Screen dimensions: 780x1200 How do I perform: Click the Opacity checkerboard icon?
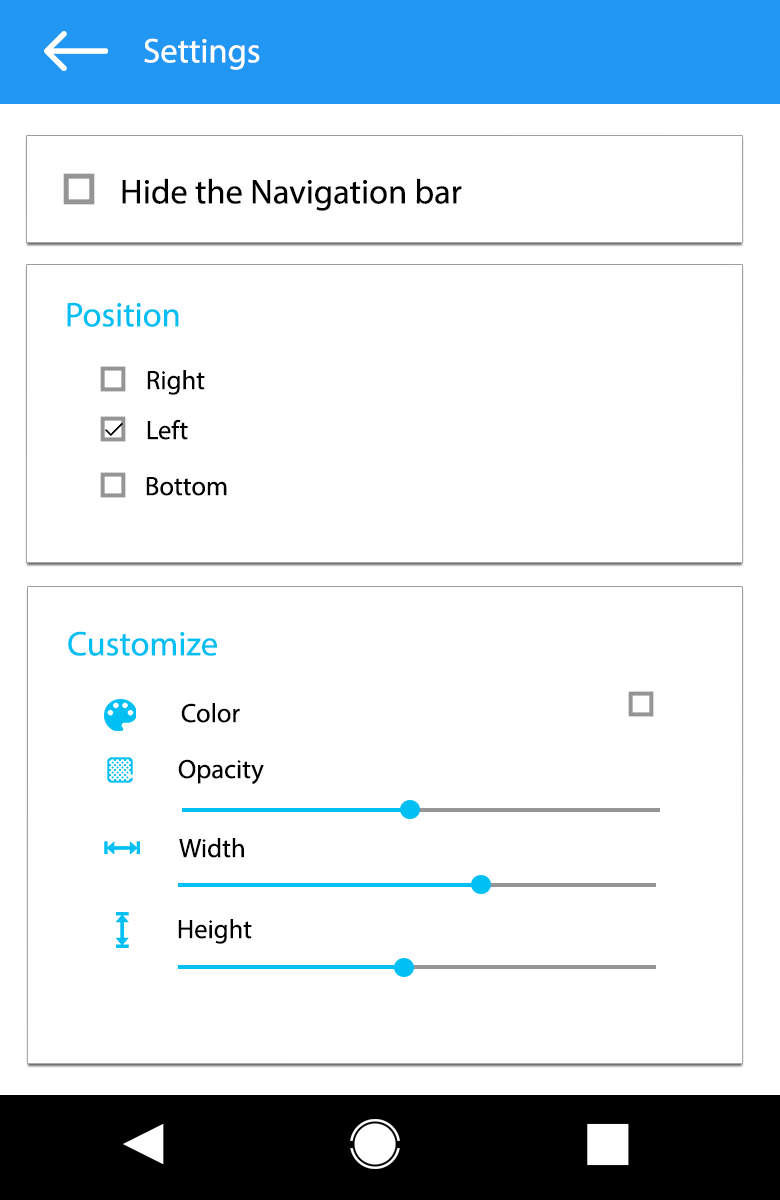point(120,770)
